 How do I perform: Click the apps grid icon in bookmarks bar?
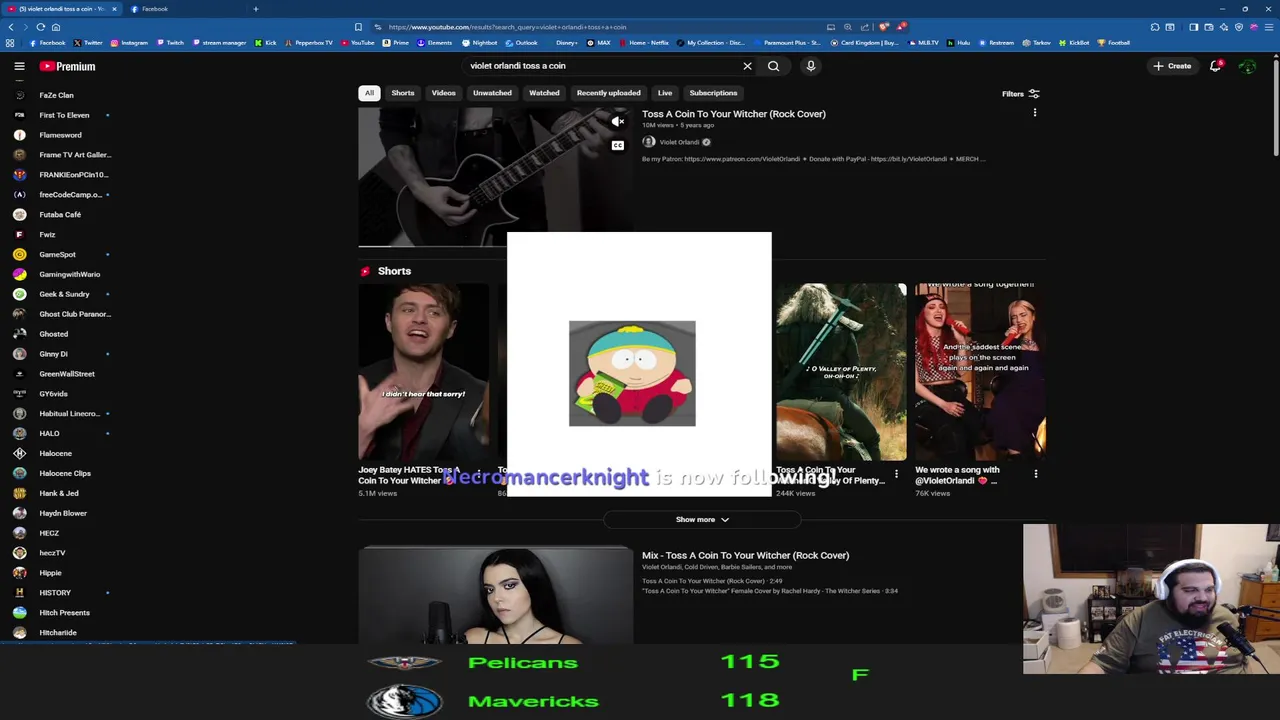point(10,43)
